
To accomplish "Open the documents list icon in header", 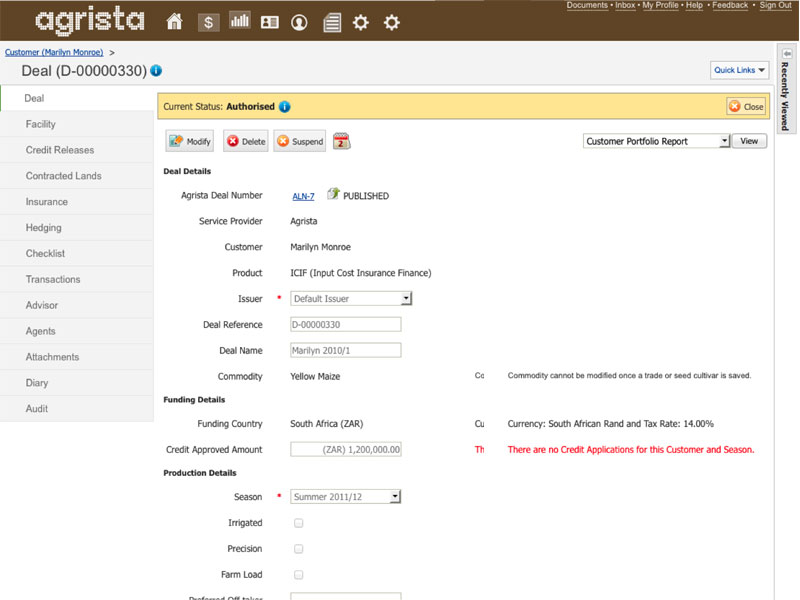I will tap(332, 23).
